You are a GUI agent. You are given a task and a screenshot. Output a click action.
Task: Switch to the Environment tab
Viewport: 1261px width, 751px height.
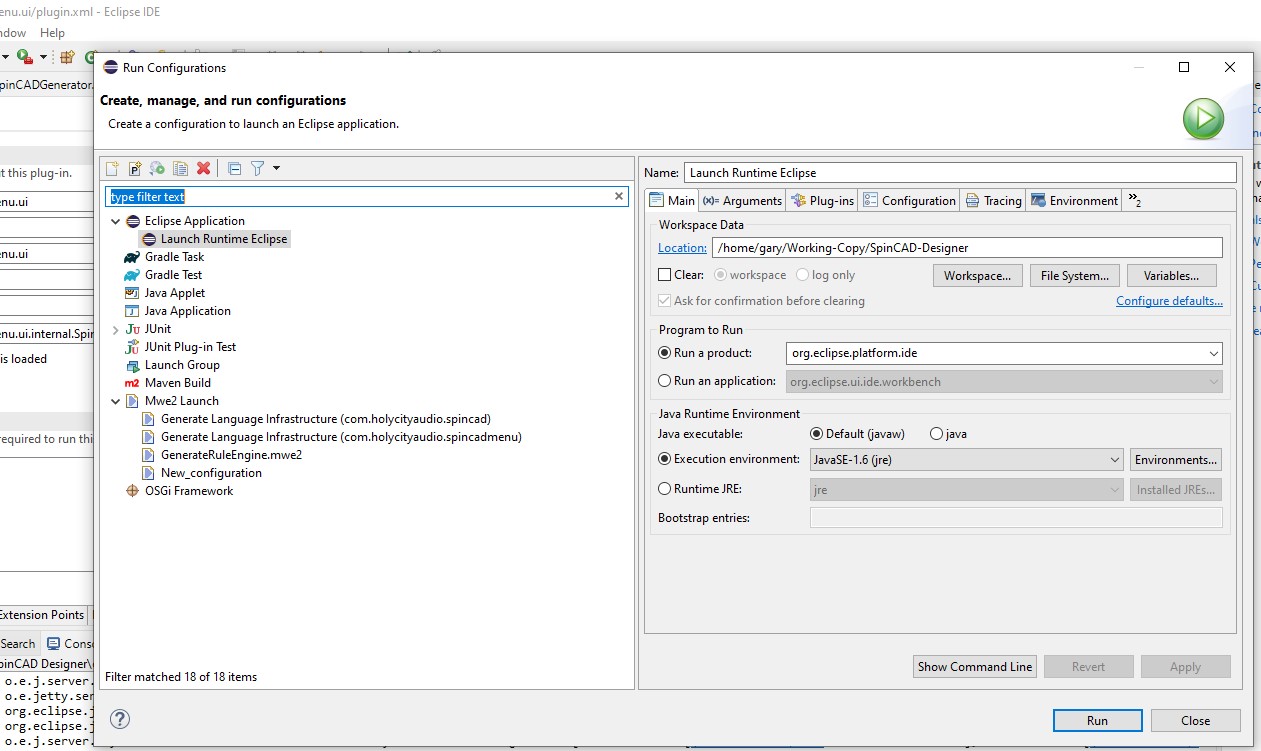click(x=1074, y=200)
